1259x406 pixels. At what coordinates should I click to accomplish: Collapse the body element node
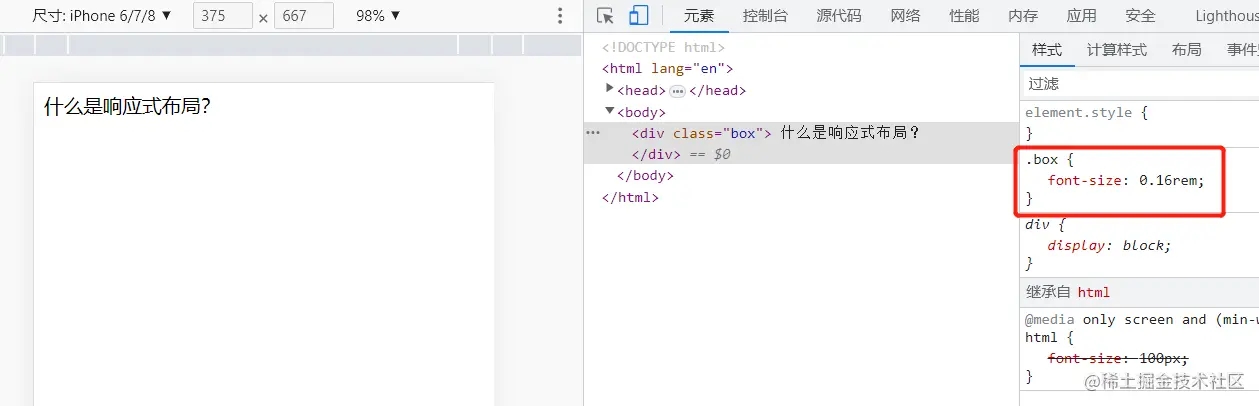(x=610, y=111)
